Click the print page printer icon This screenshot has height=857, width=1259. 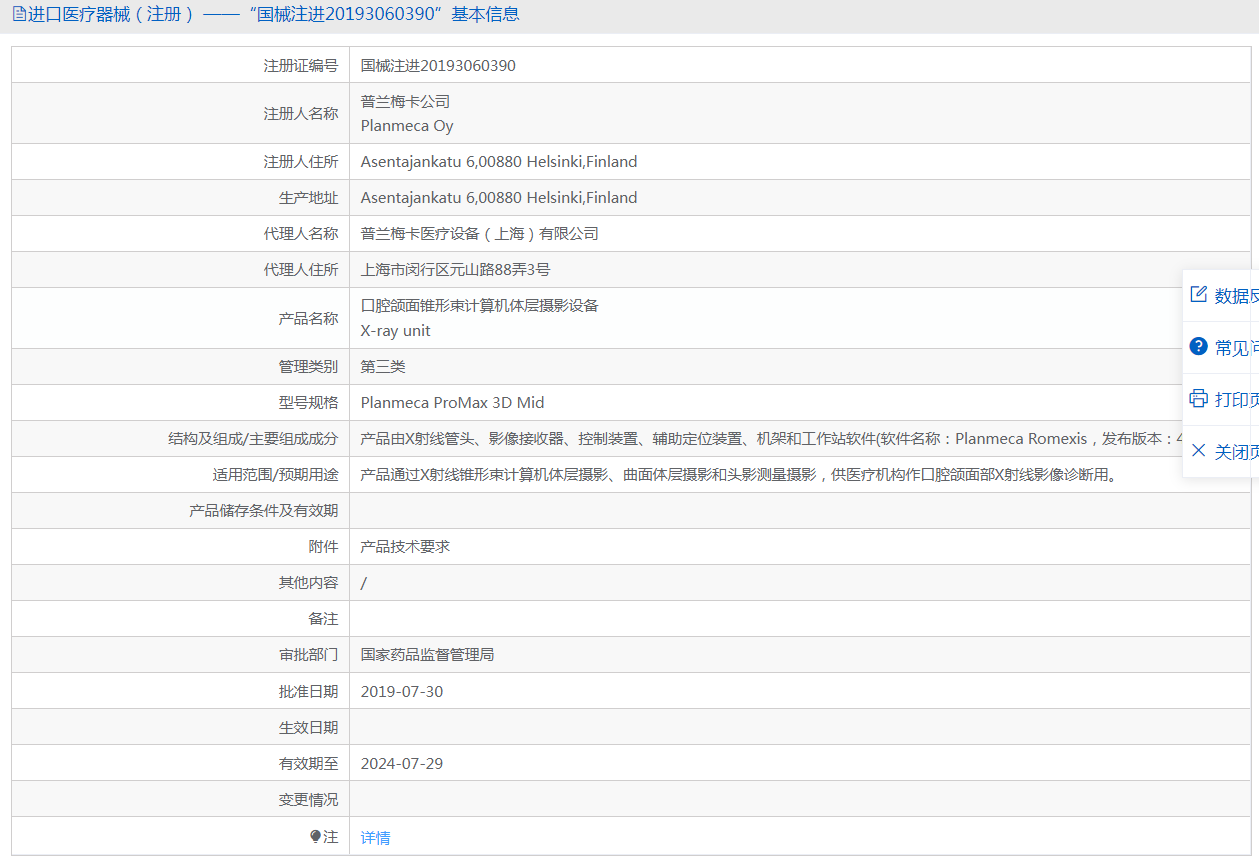(x=1198, y=398)
